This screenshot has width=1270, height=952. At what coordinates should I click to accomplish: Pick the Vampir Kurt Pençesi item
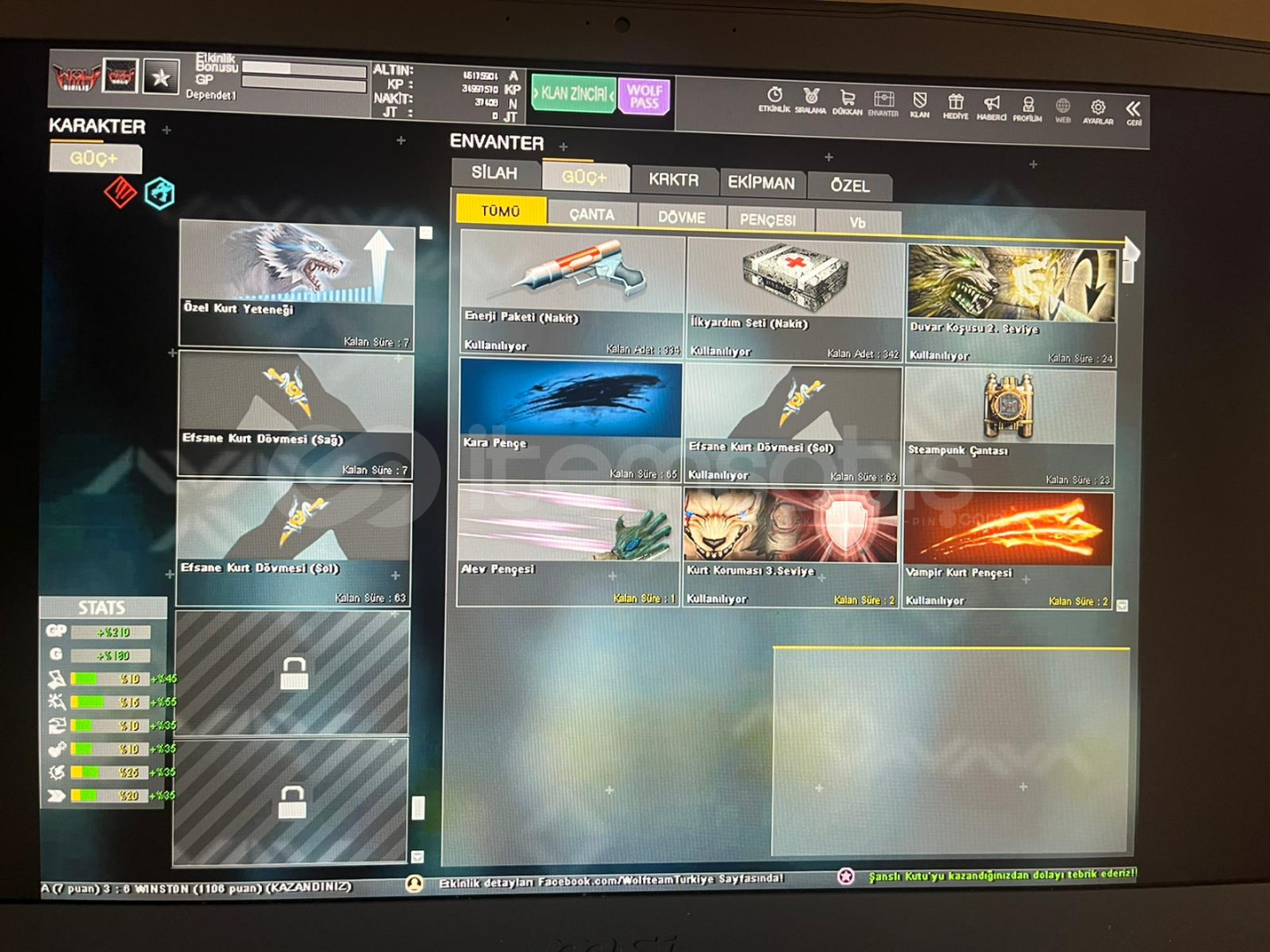tap(1008, 551)
